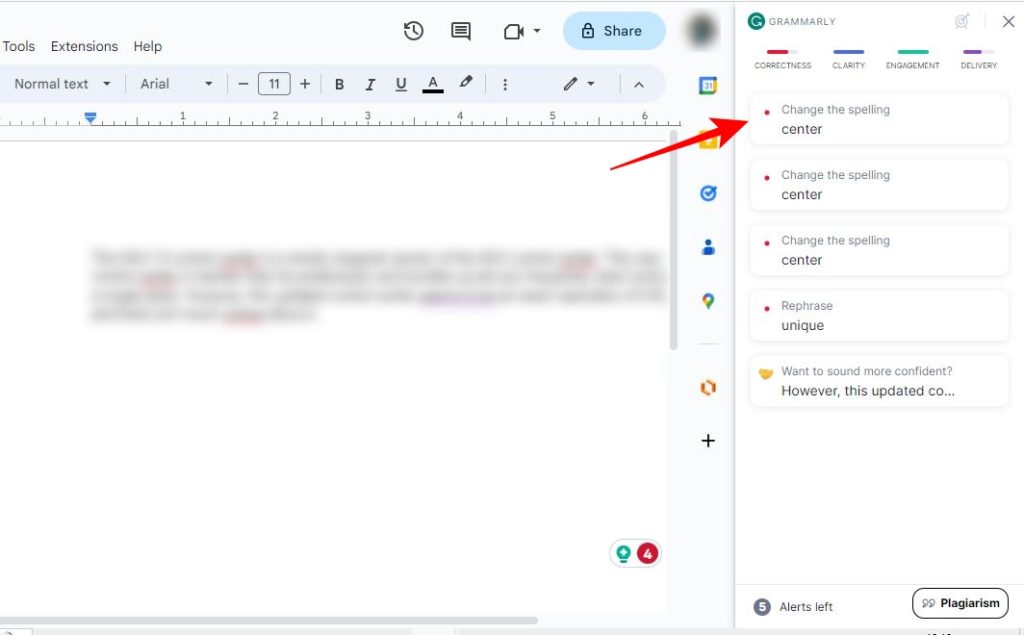This screenshot has width=1024, height=635.
Task: Open Google Keep in side panel
Action: coord(708,140)
